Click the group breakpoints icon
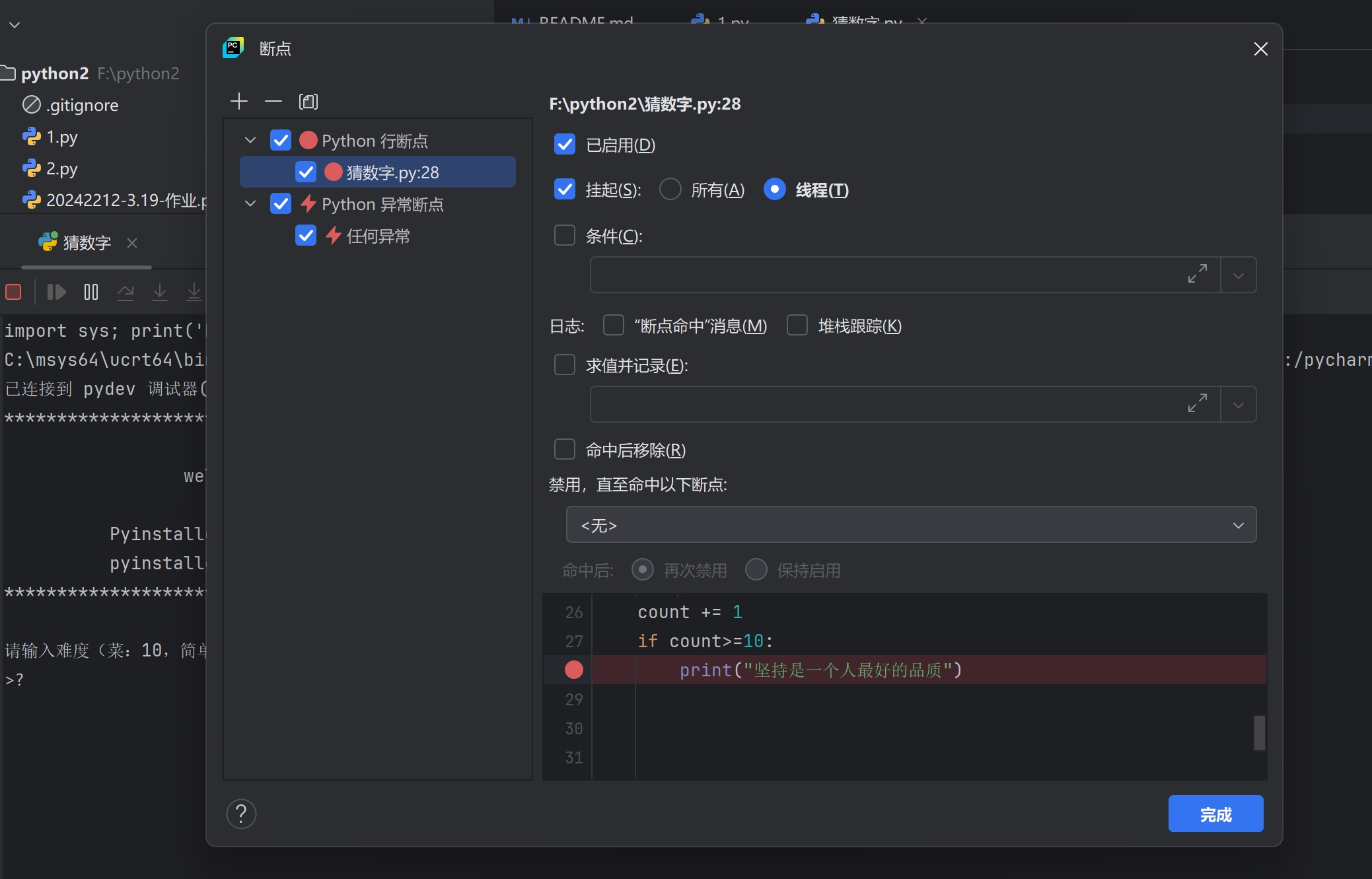Viewport: 1372px width, 879px height. click(x=308, y=102)
